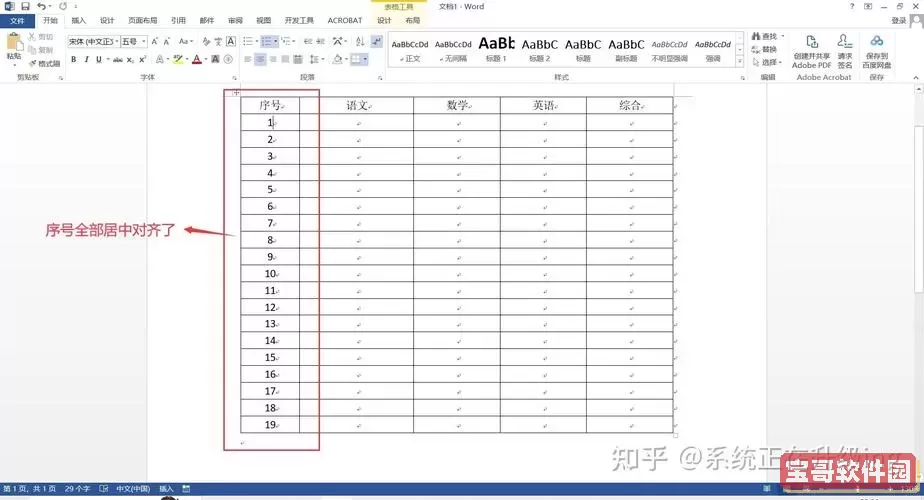Expand the Styles gallery more arrow
The image size is (924, 500).
(740, 62)
